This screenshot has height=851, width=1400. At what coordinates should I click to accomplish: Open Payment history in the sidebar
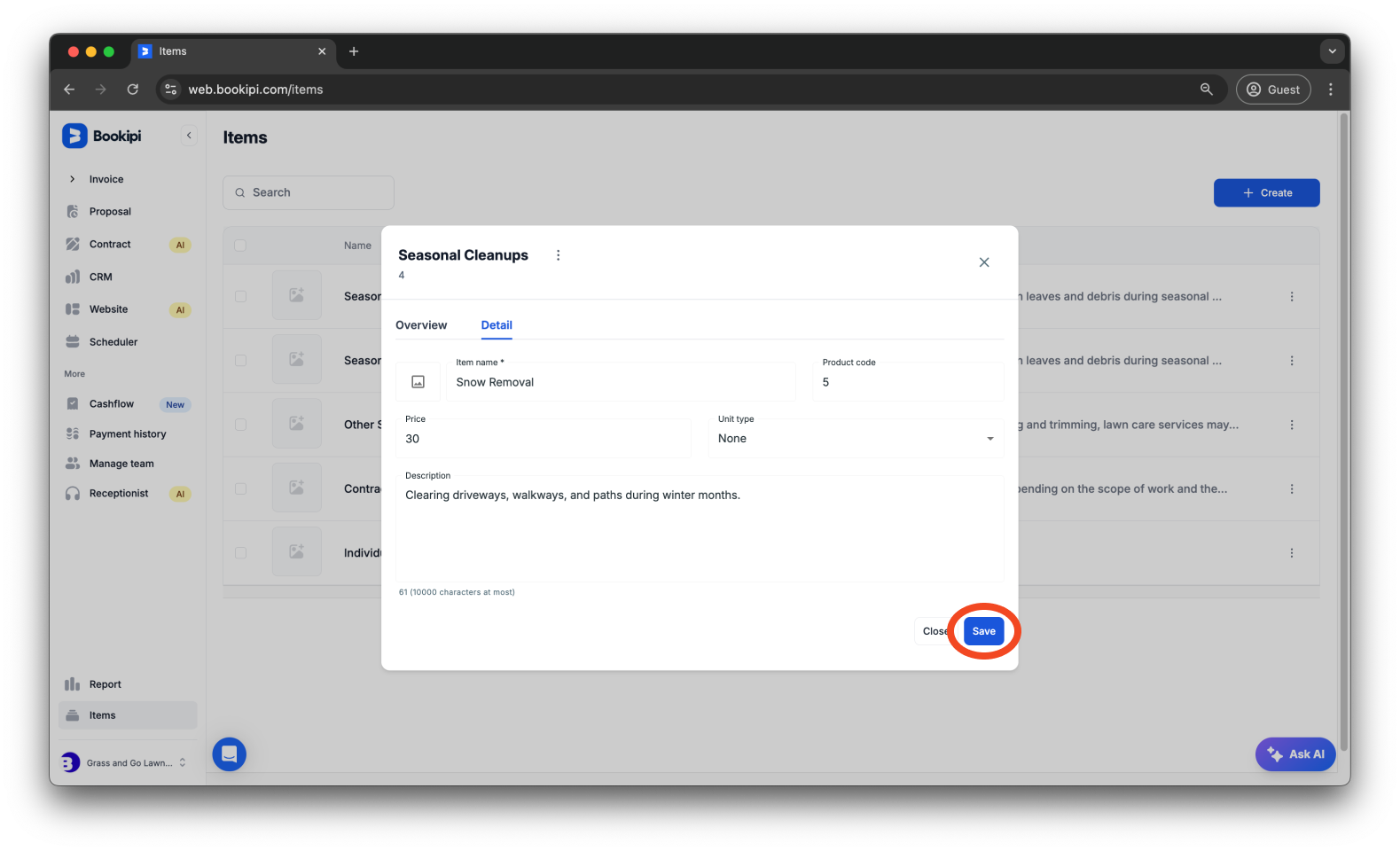click(x=128, y=434)
